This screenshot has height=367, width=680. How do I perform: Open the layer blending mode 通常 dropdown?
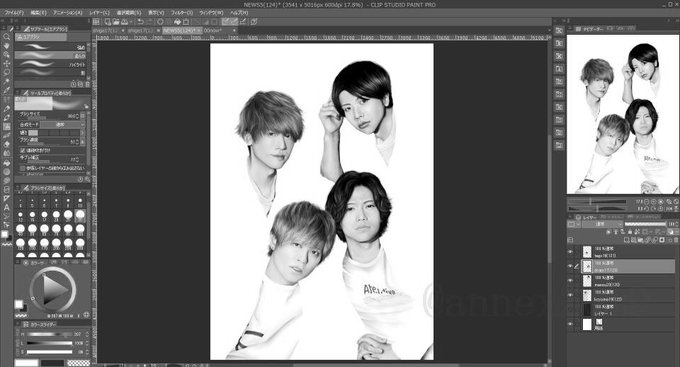602,224
